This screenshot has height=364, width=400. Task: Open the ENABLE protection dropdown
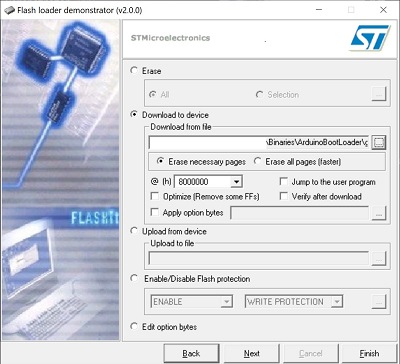coord(226,302)
